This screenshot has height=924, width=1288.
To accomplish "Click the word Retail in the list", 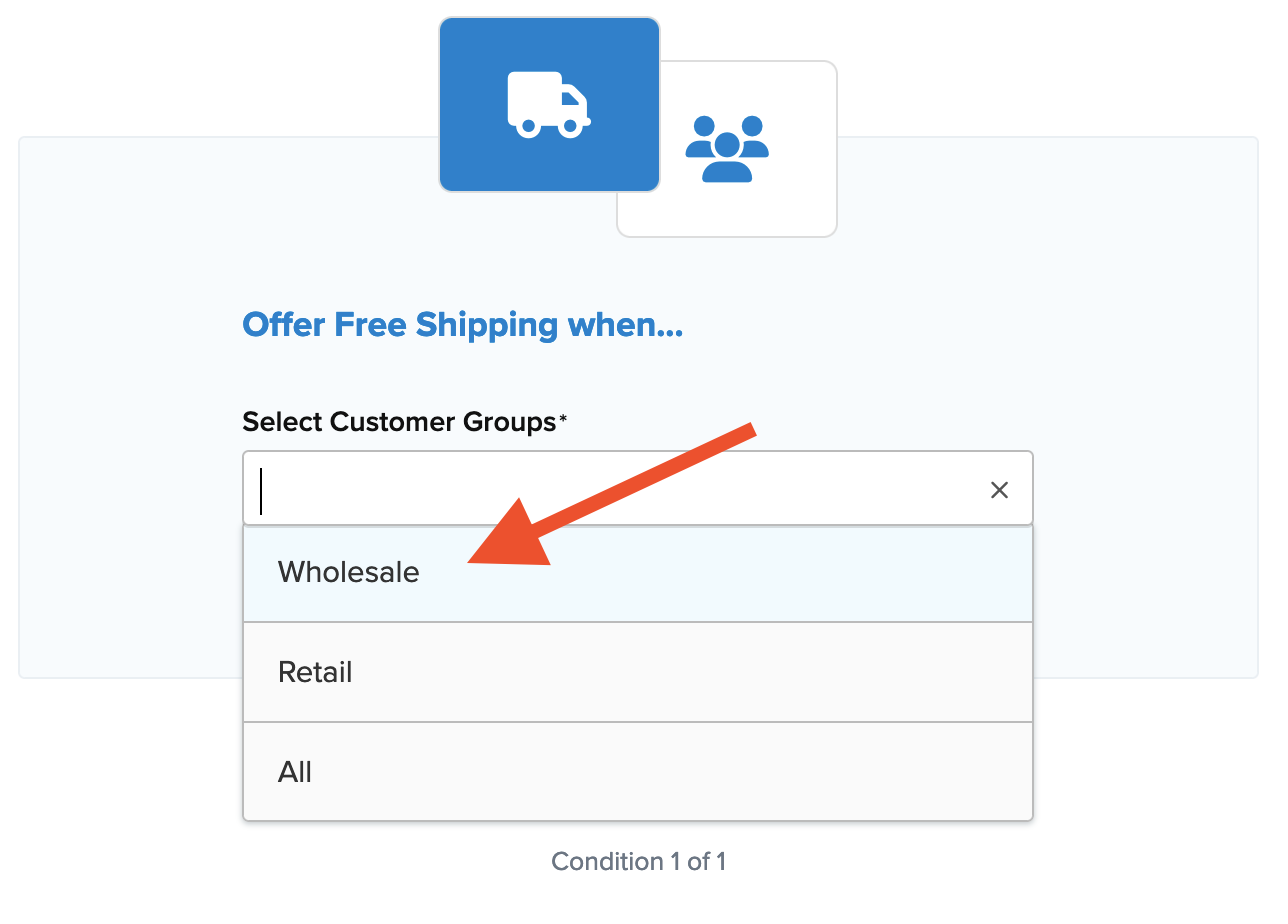I will [315, 672].
